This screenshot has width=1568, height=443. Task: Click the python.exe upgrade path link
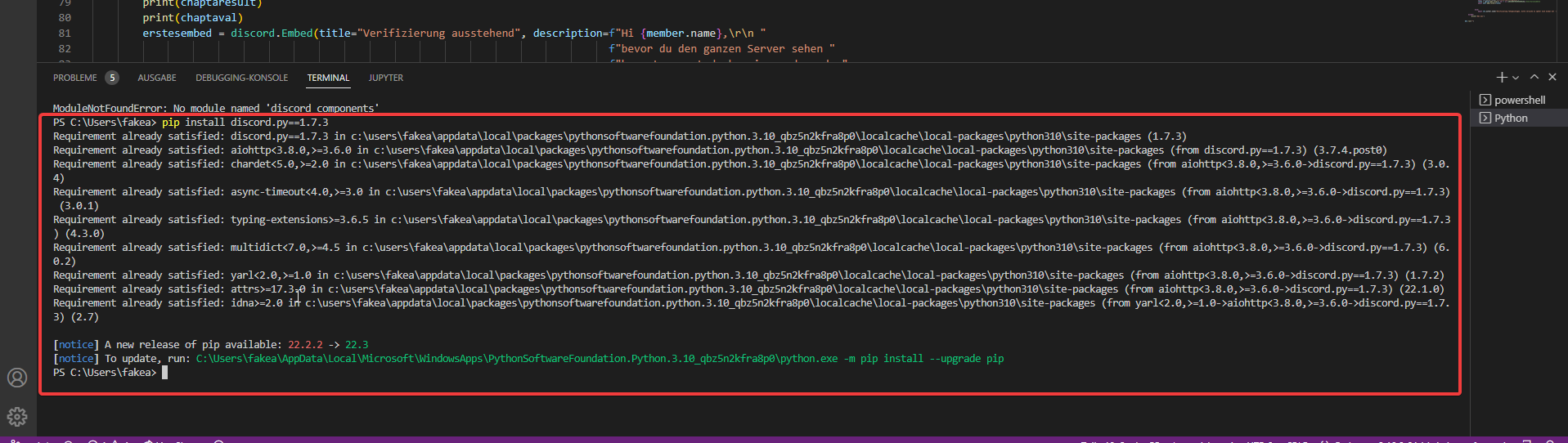[x=516, y=359]
